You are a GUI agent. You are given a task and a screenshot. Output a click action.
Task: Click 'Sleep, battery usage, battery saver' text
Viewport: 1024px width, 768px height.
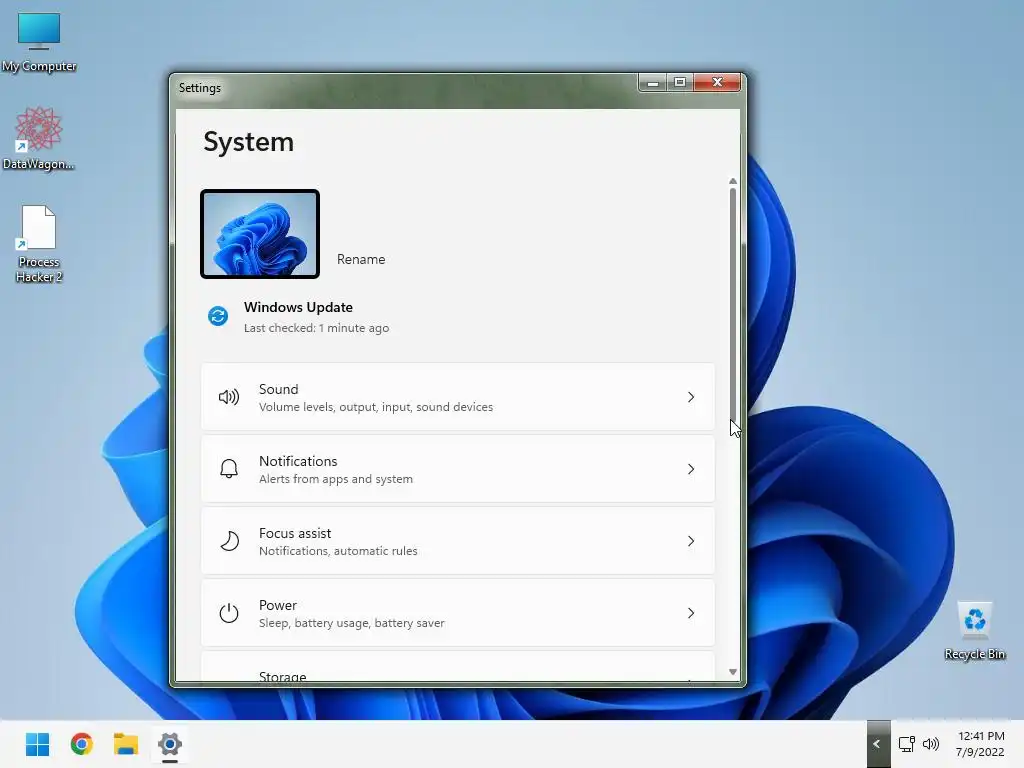352,623
